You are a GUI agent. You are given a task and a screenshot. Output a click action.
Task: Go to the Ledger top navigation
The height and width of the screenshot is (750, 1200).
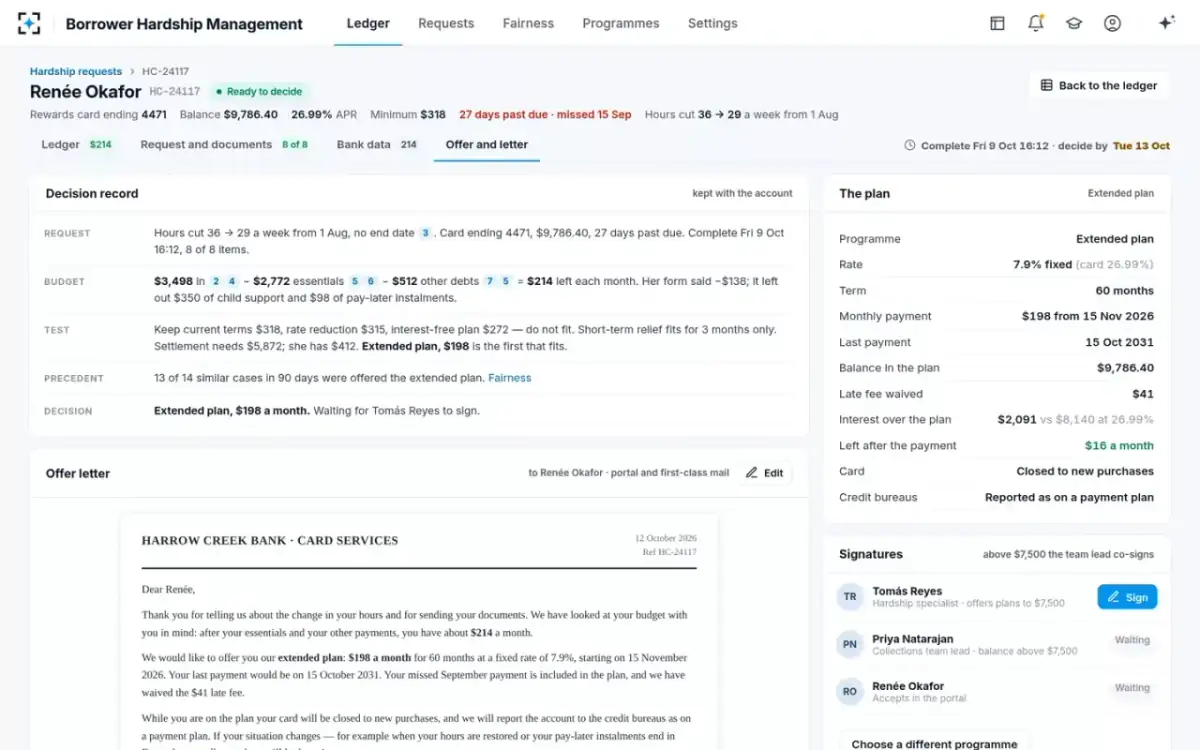(368, 23)
